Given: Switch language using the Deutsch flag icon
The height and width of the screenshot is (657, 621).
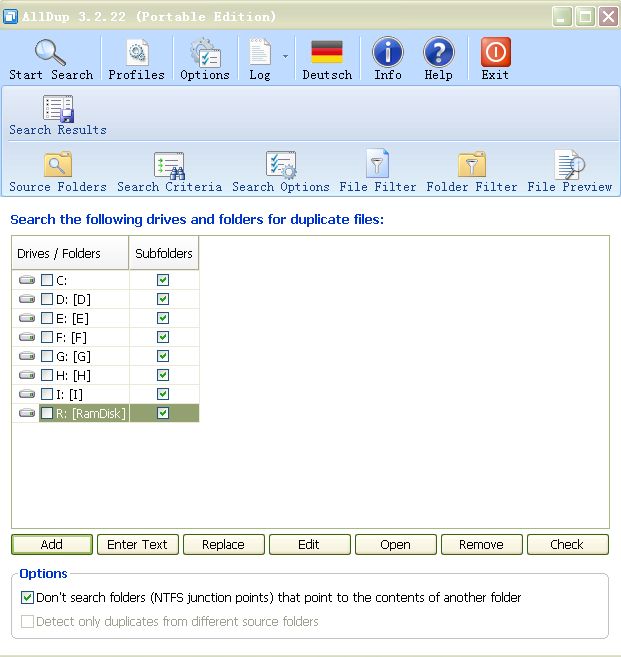Looking at the screenshot, I should [327, 53].
